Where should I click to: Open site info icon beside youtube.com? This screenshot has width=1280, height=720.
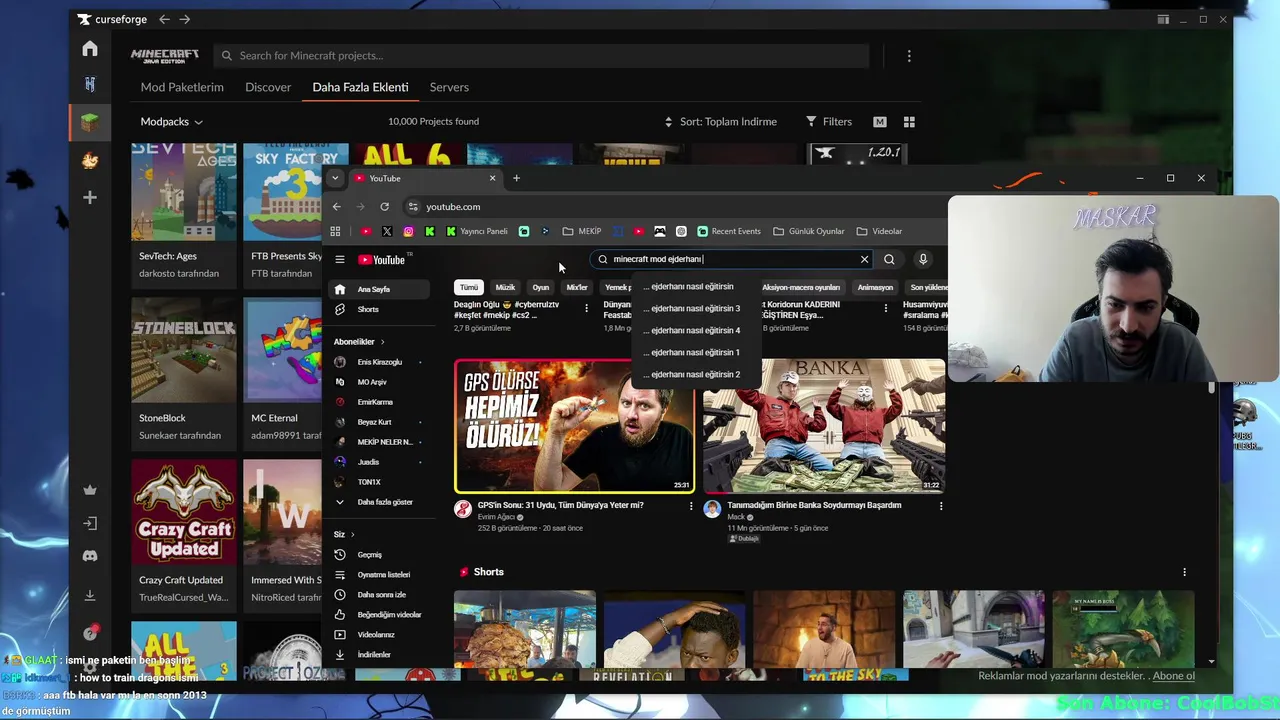pyautogui.click(x=412, y=207)
